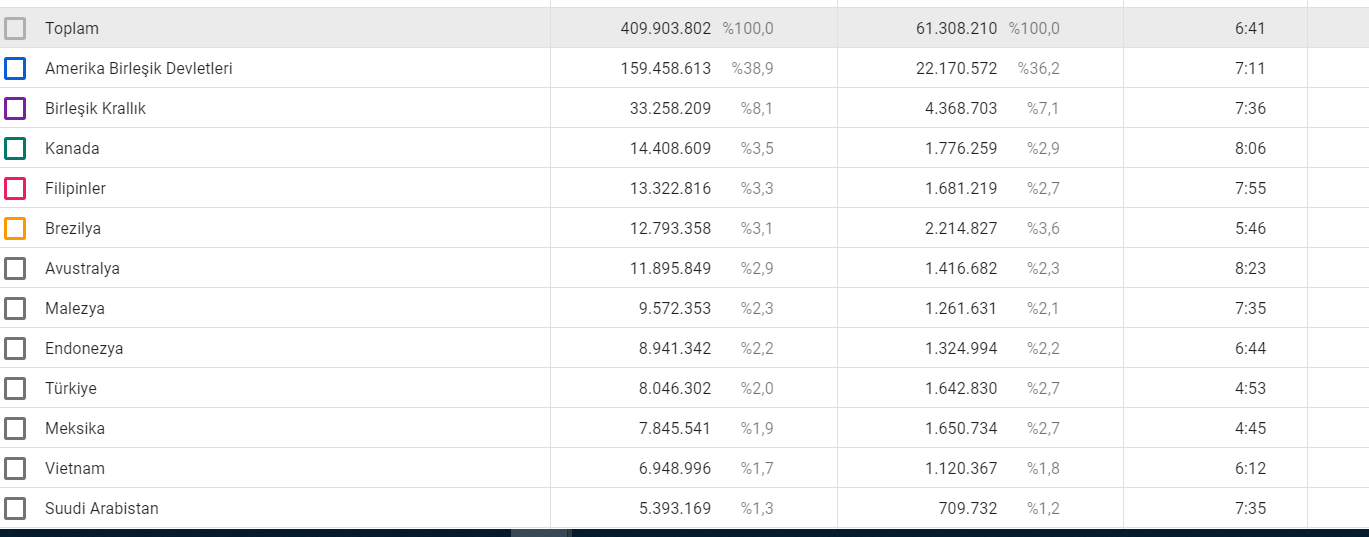This screenshot has width=1369, height=537.
Task: Click the Toplam views total 409.903.802
Action: 666,29
